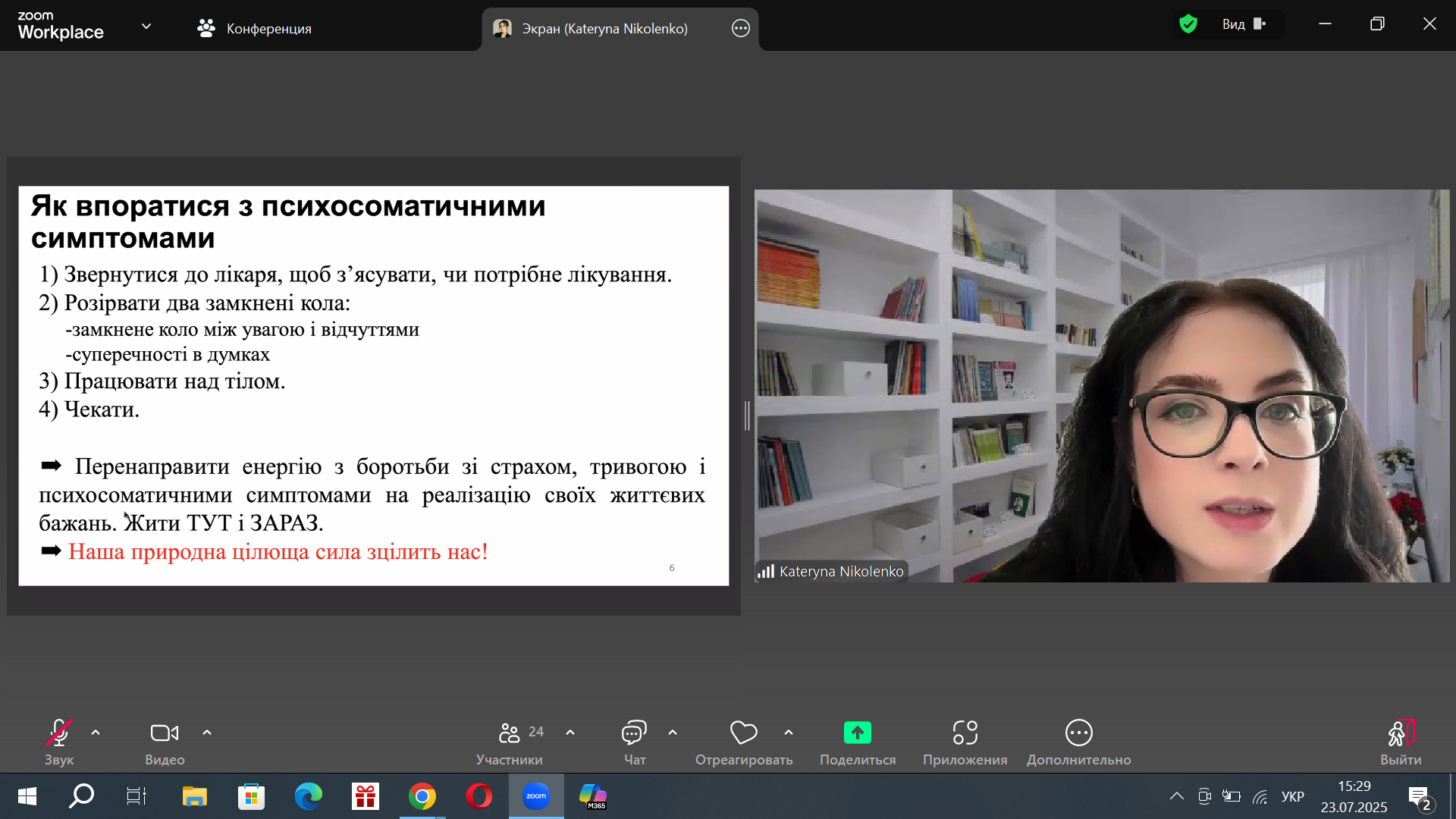Show hidden tray icons chevron
The height and width of the screenshot is (819, 1456).
[x=1177, y=796]
